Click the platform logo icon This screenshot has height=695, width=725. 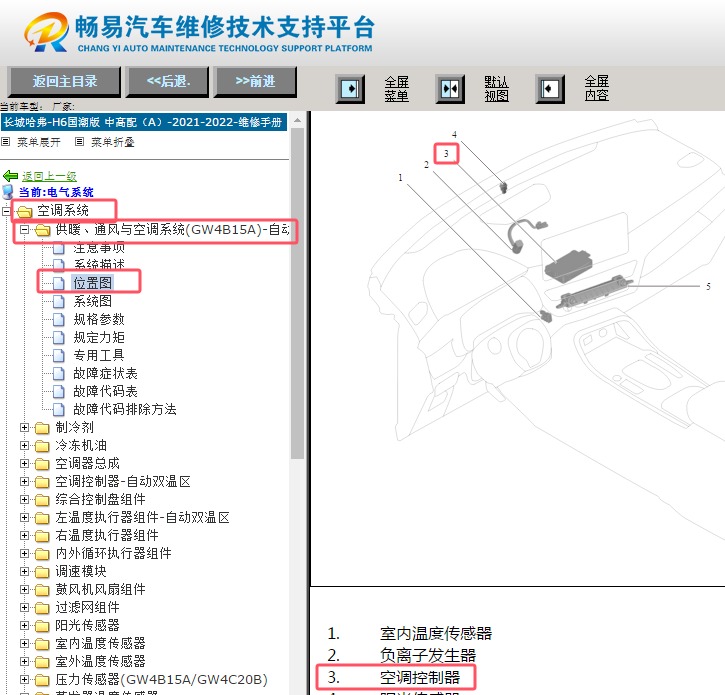(47, 31)
